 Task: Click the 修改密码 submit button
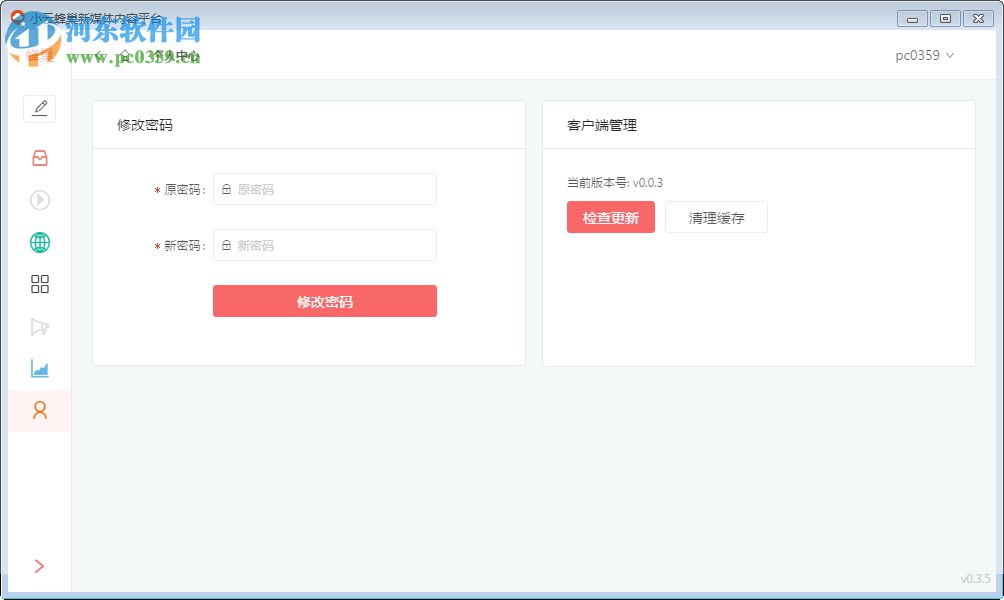pos(324,301)
